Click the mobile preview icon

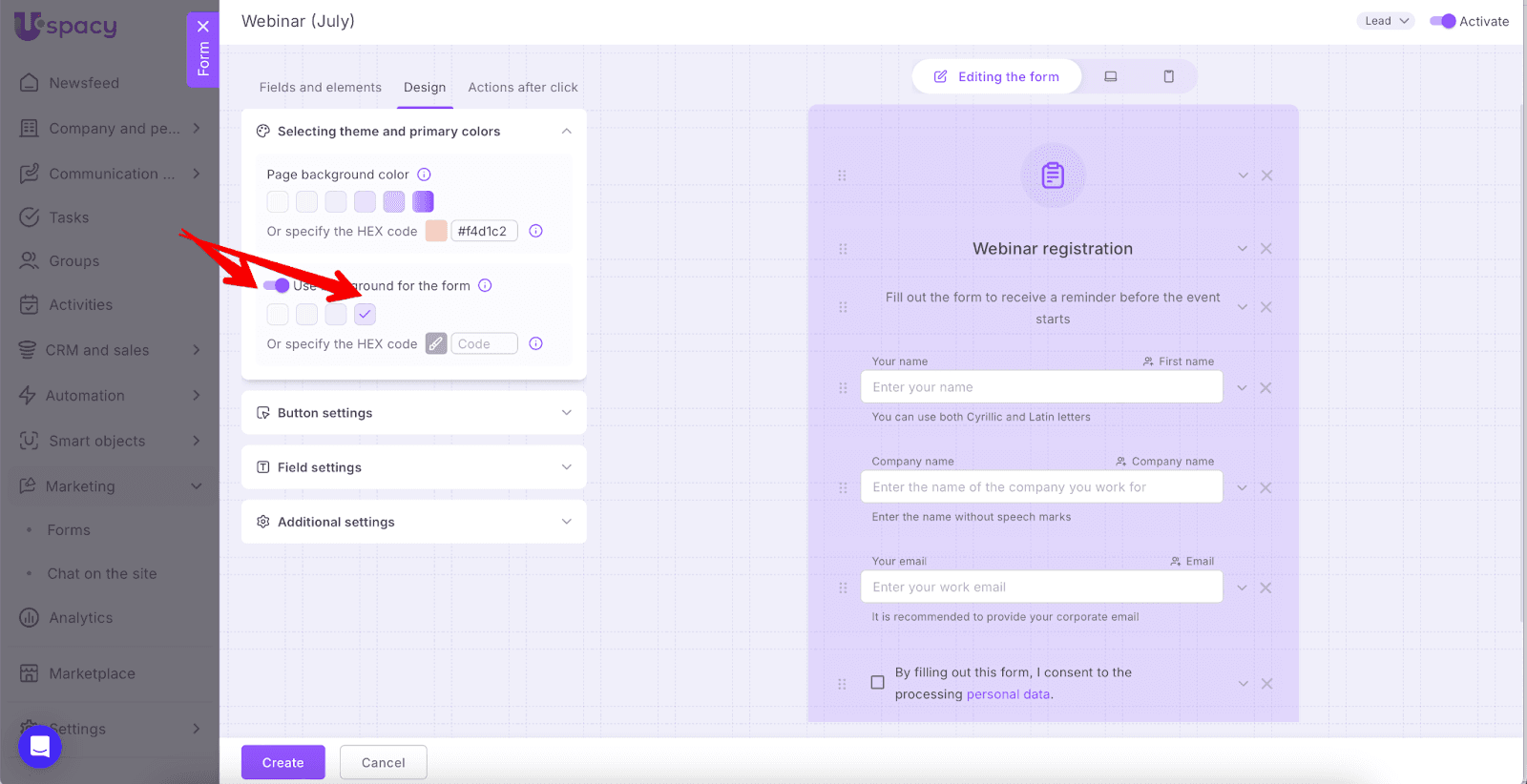[1168, 76]
